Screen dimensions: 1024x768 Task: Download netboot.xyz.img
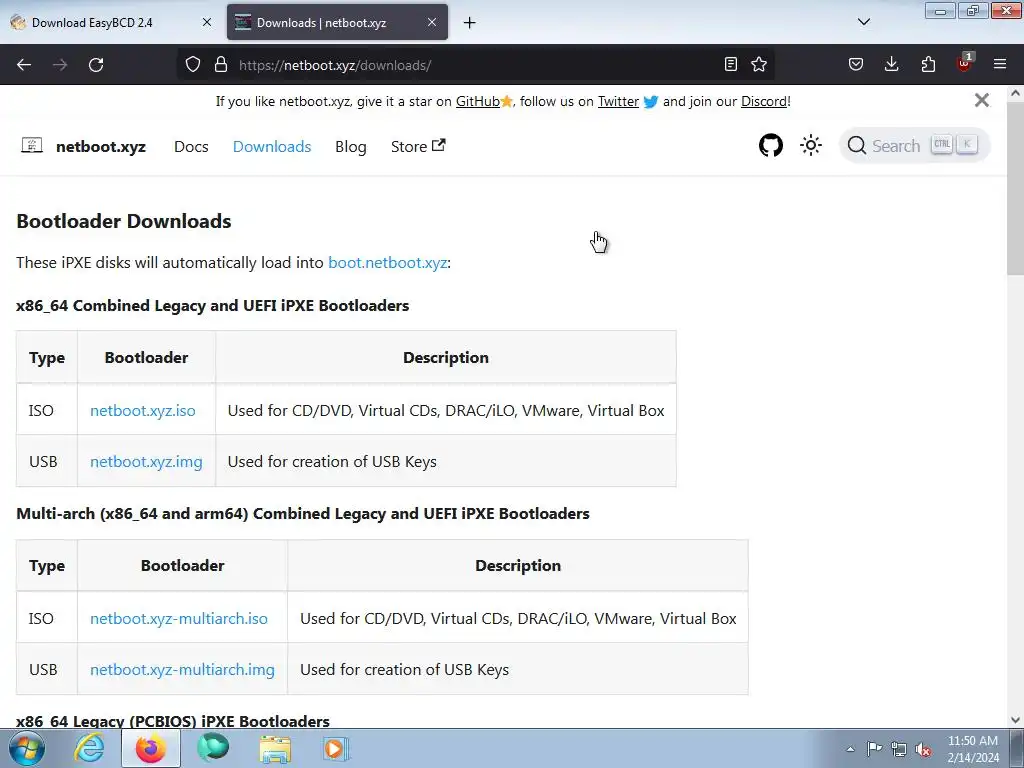(x=146, y=461)
